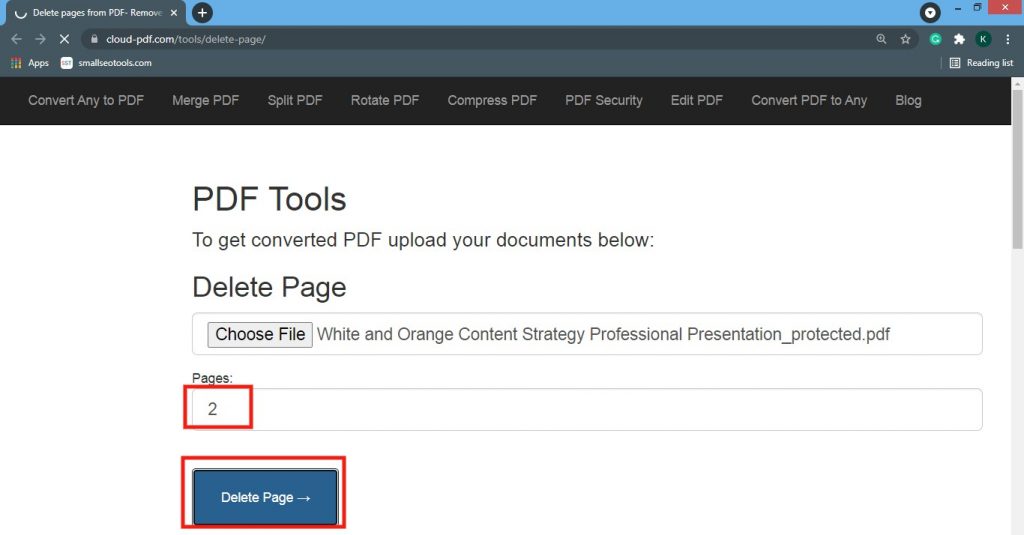The image size is (1024, 535).
Task: Open Compress PDF menu item
Action: point(492,101)
